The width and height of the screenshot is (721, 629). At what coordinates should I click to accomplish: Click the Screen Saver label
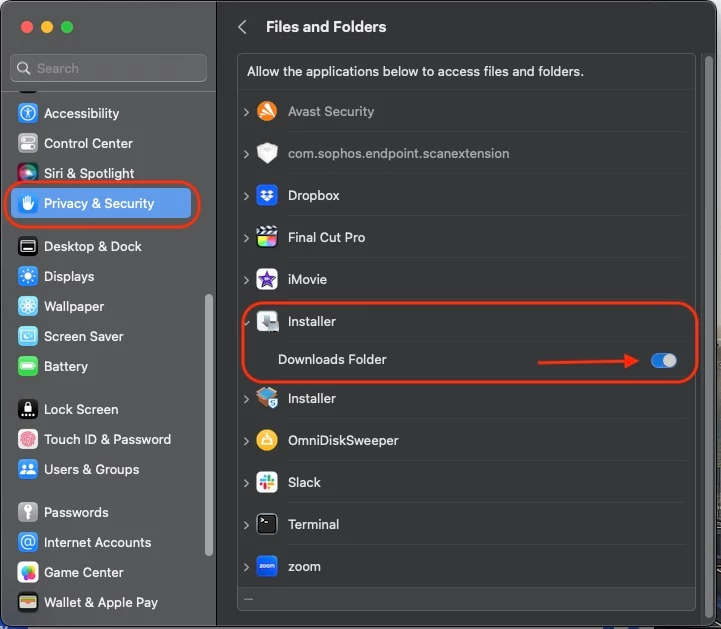click(84, 336)
